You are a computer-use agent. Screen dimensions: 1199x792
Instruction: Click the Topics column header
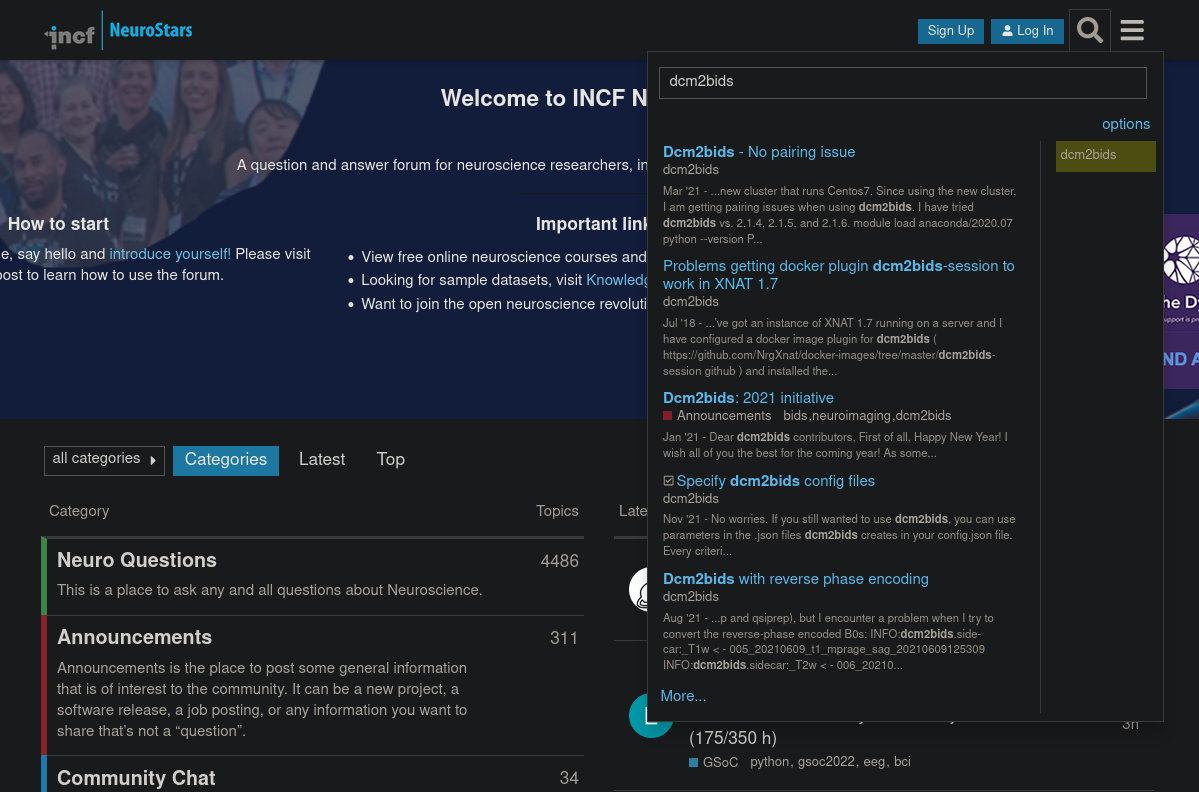point(557,511)
